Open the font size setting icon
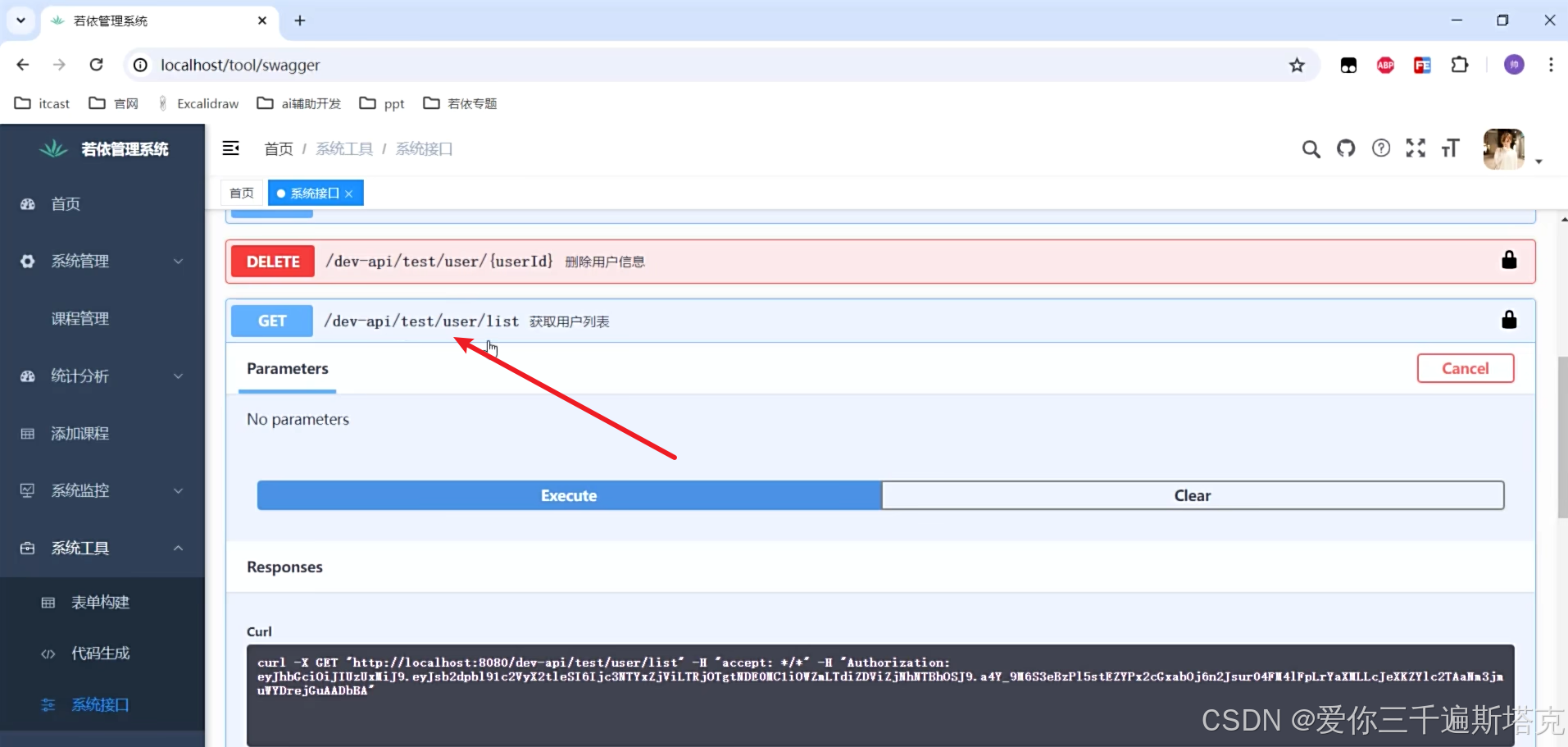Viewport: 1568px width, 747px height. coord(1450,148)
